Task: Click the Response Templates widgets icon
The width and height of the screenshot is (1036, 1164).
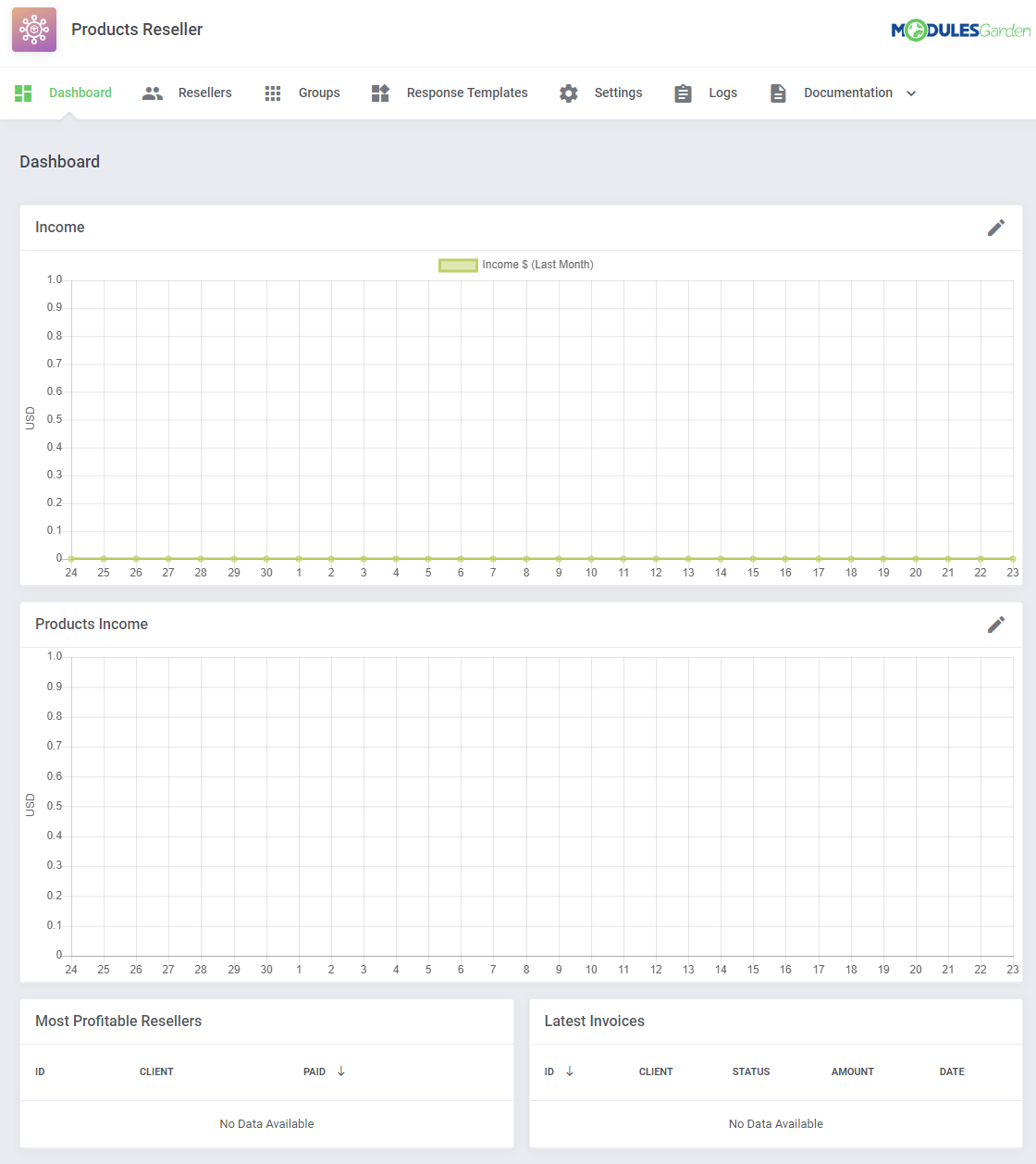Action: click(380, 93)
